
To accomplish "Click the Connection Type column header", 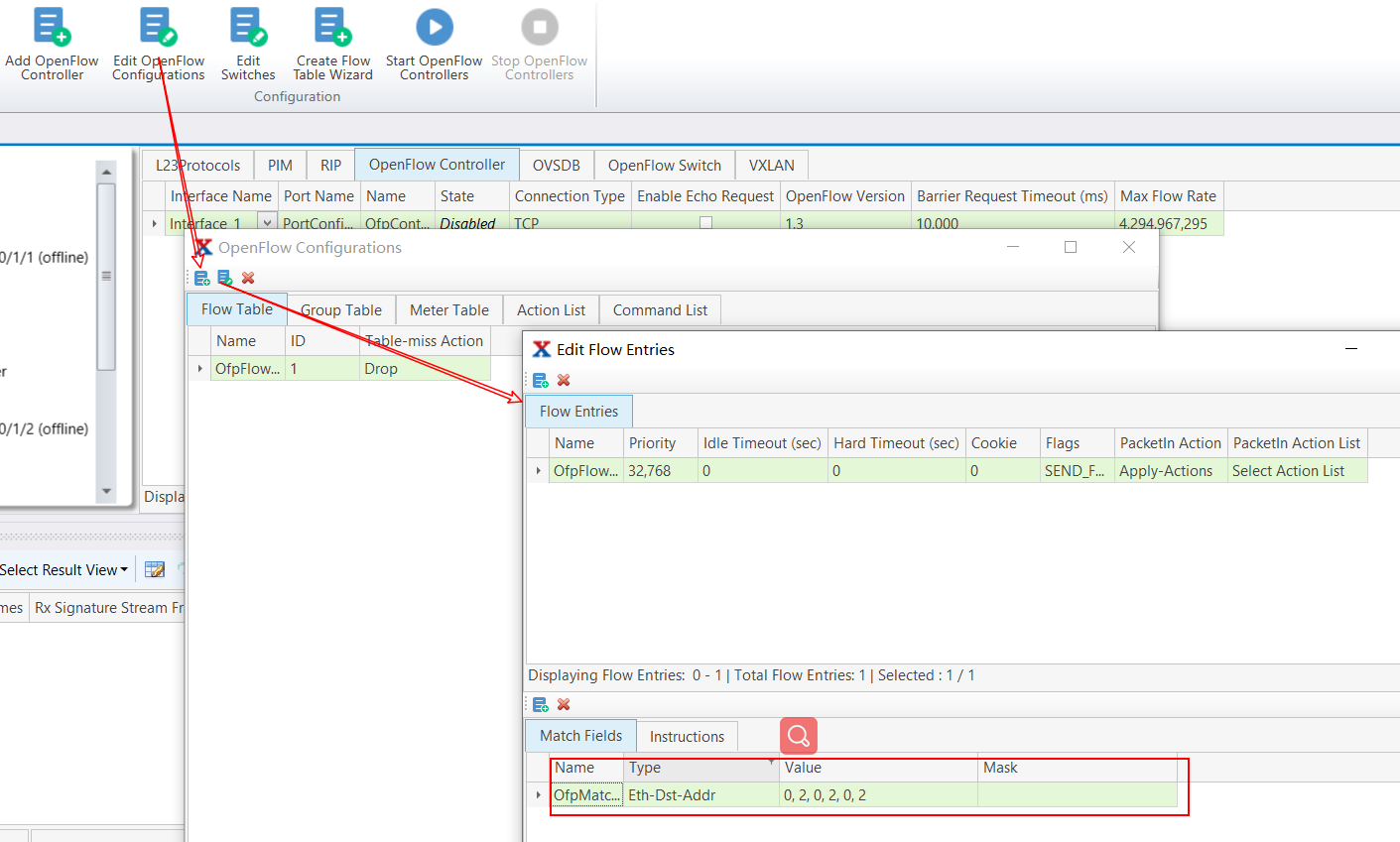I will (x=571, y=196).
